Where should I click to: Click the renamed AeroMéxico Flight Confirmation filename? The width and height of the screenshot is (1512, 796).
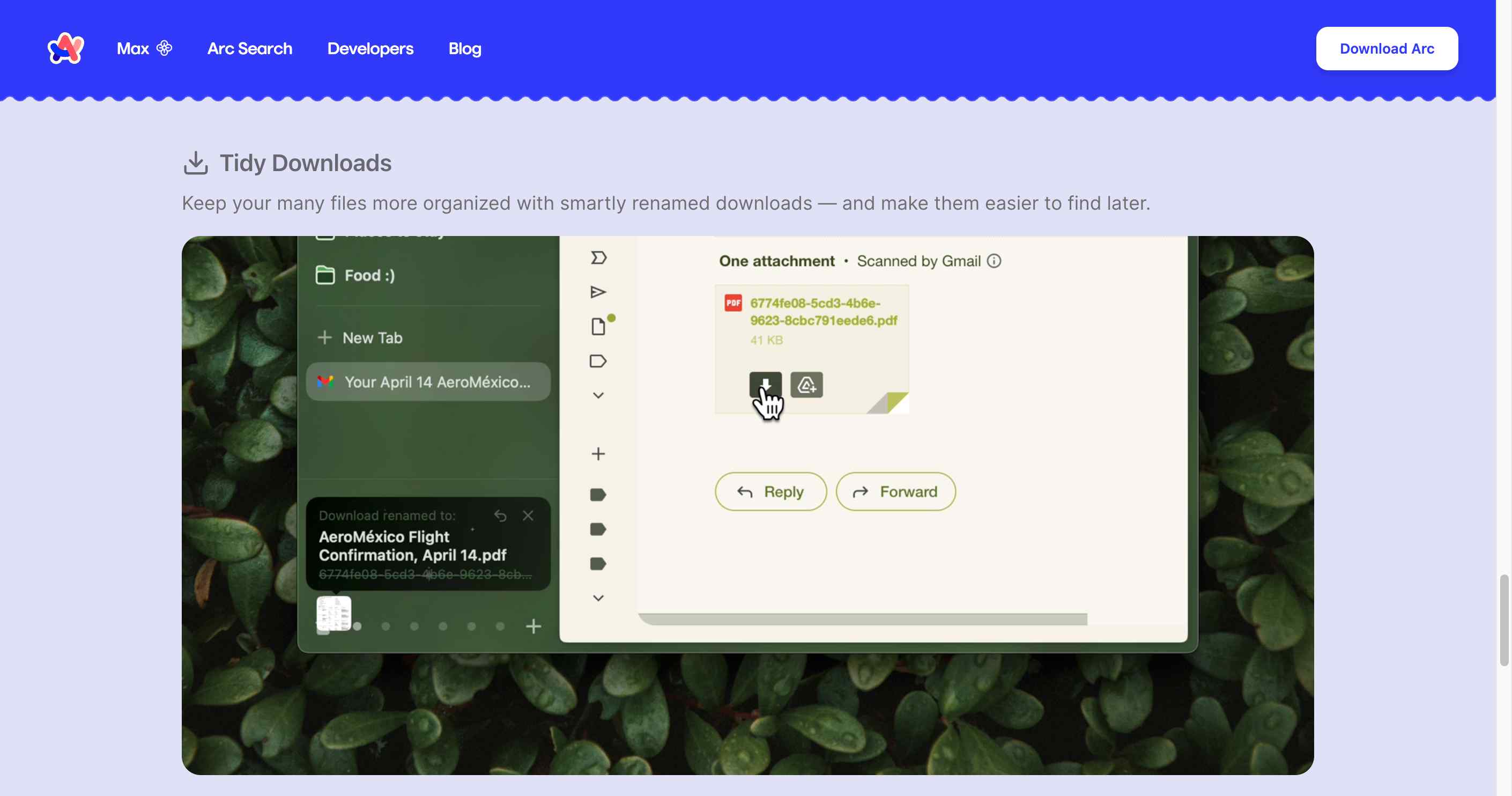pyautogui.click(x=412, y=546)
